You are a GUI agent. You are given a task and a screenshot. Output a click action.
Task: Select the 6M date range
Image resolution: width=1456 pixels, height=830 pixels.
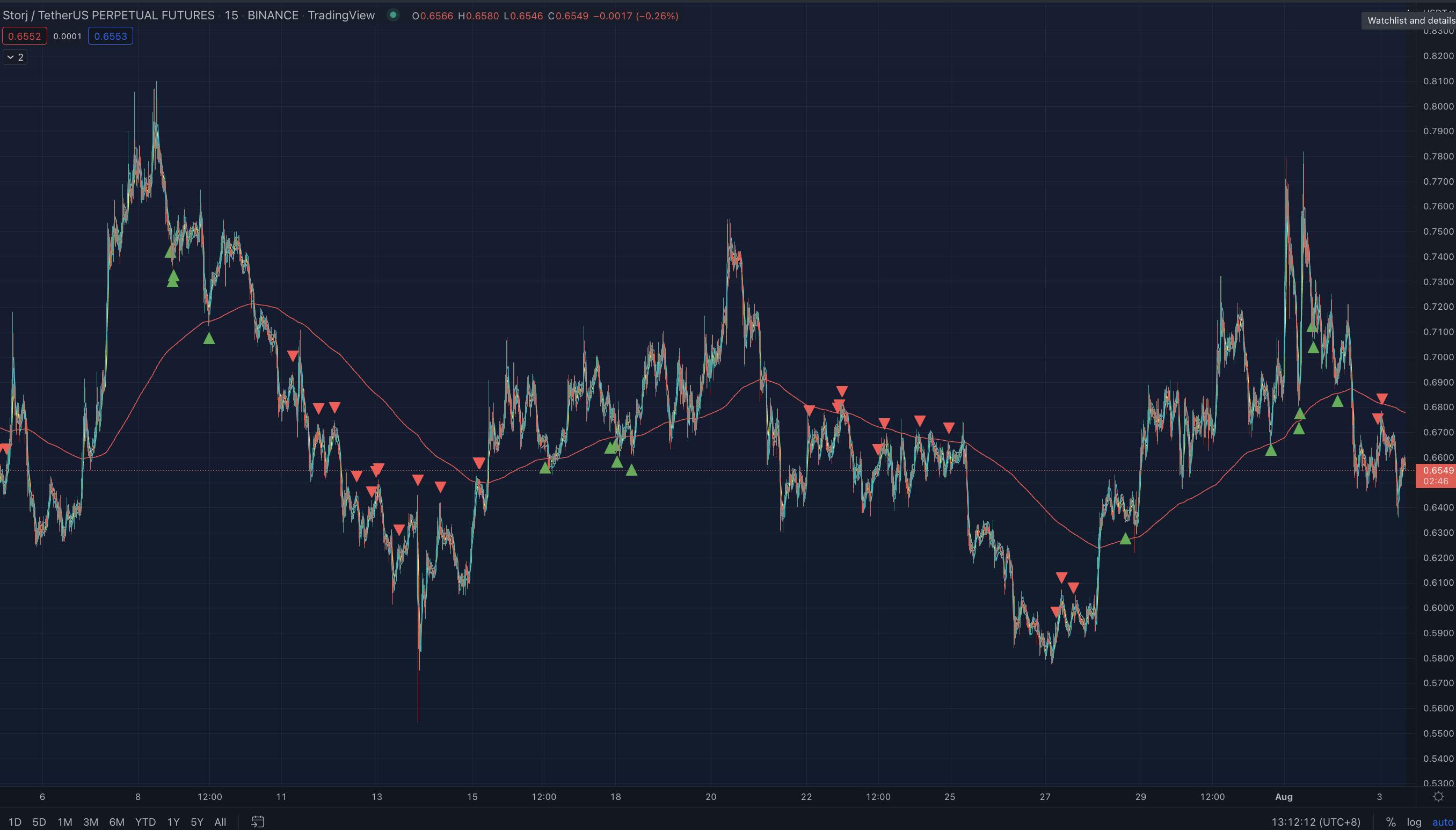point(117,821)
